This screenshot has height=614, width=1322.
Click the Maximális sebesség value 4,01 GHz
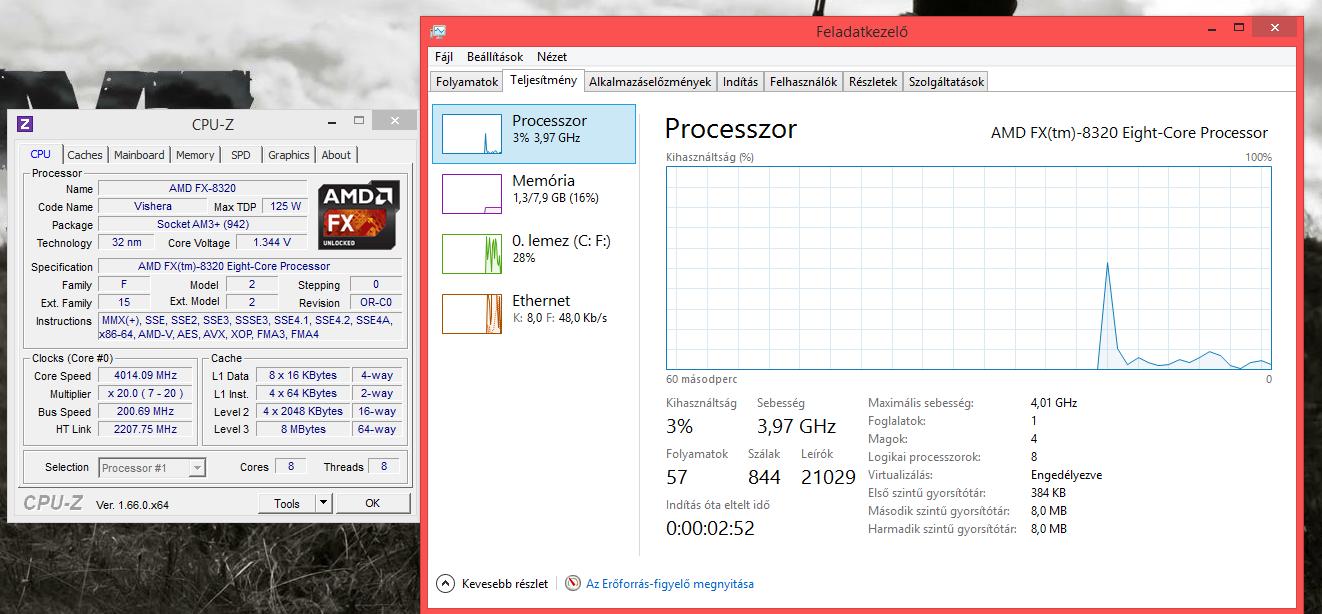pos(1054,403)
